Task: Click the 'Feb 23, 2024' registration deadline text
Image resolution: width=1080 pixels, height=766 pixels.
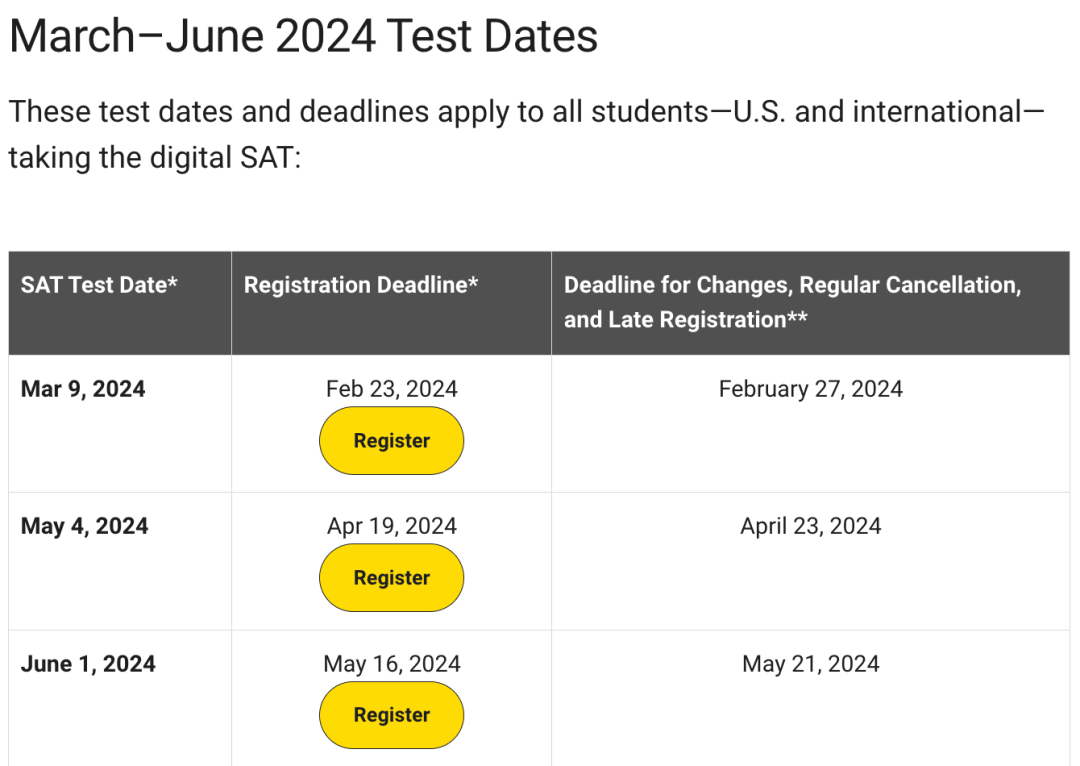Action: coord(391,389)
